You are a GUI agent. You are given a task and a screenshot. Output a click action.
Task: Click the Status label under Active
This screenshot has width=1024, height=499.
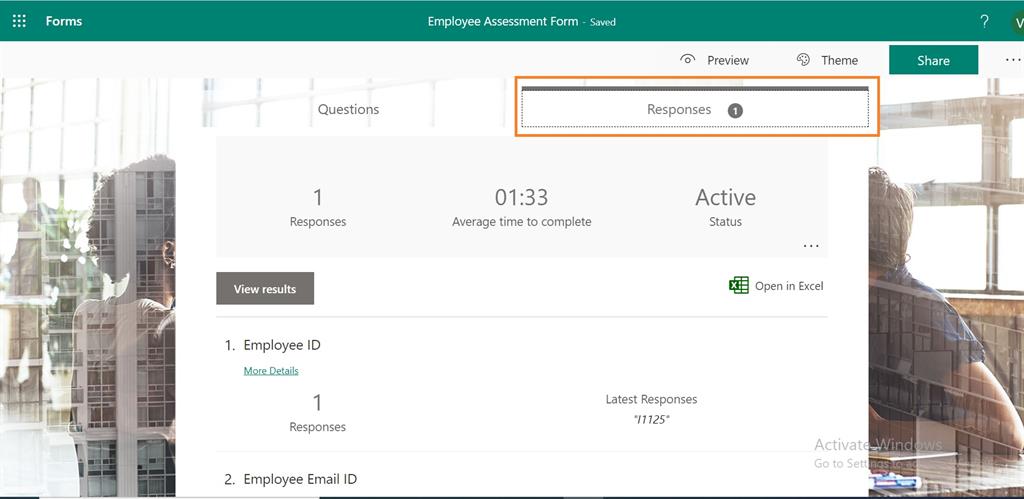[x=726, y=221]
